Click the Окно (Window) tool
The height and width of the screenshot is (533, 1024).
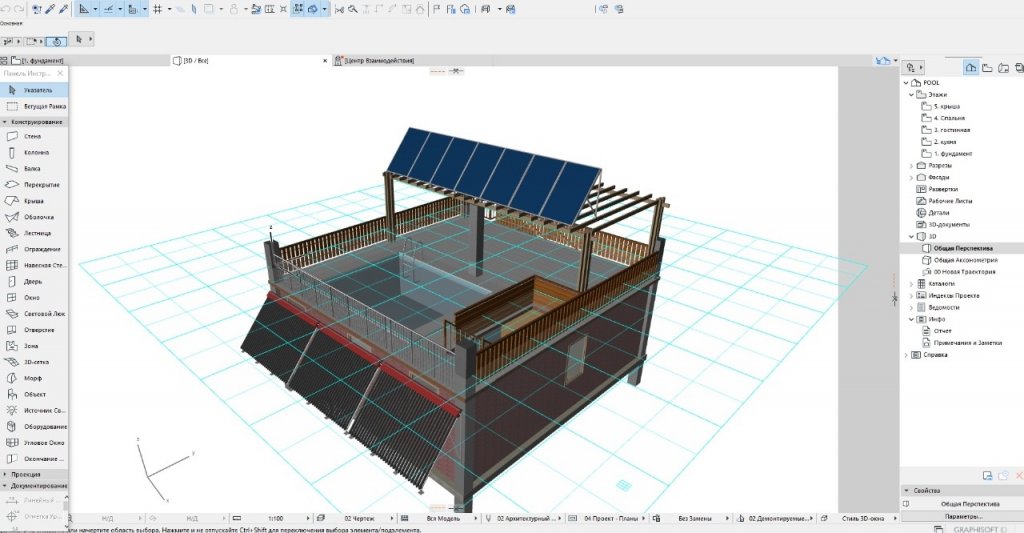point(32,297)
